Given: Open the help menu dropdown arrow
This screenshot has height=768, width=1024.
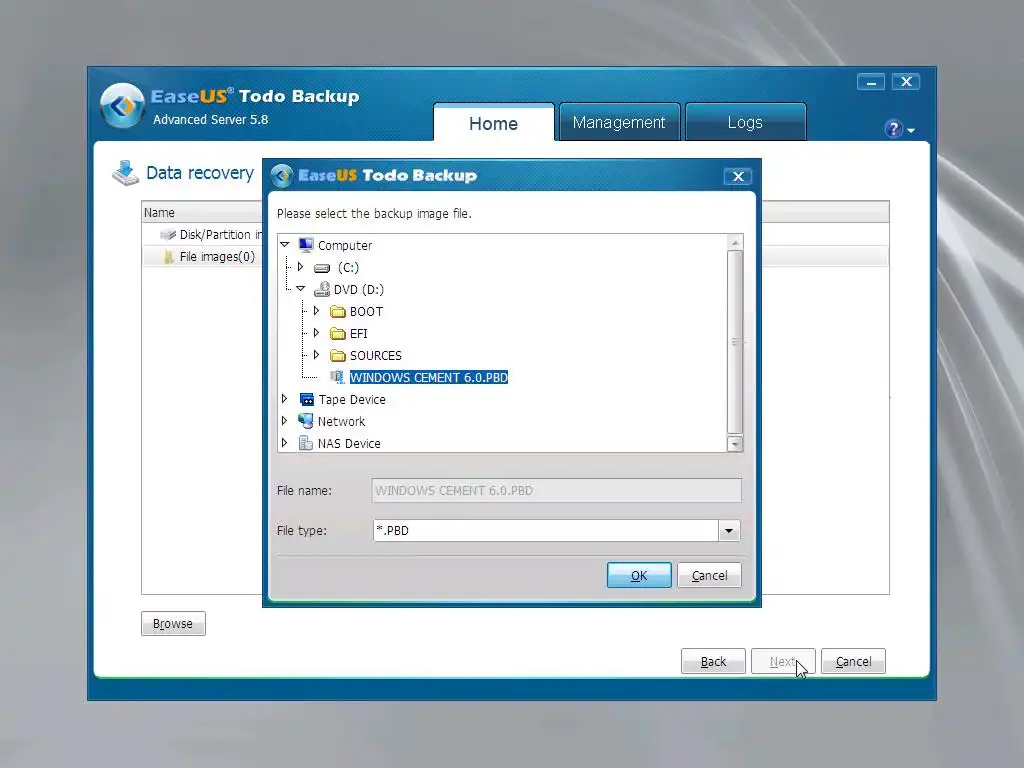Looking at the screenshot, I should click(911, 131).
